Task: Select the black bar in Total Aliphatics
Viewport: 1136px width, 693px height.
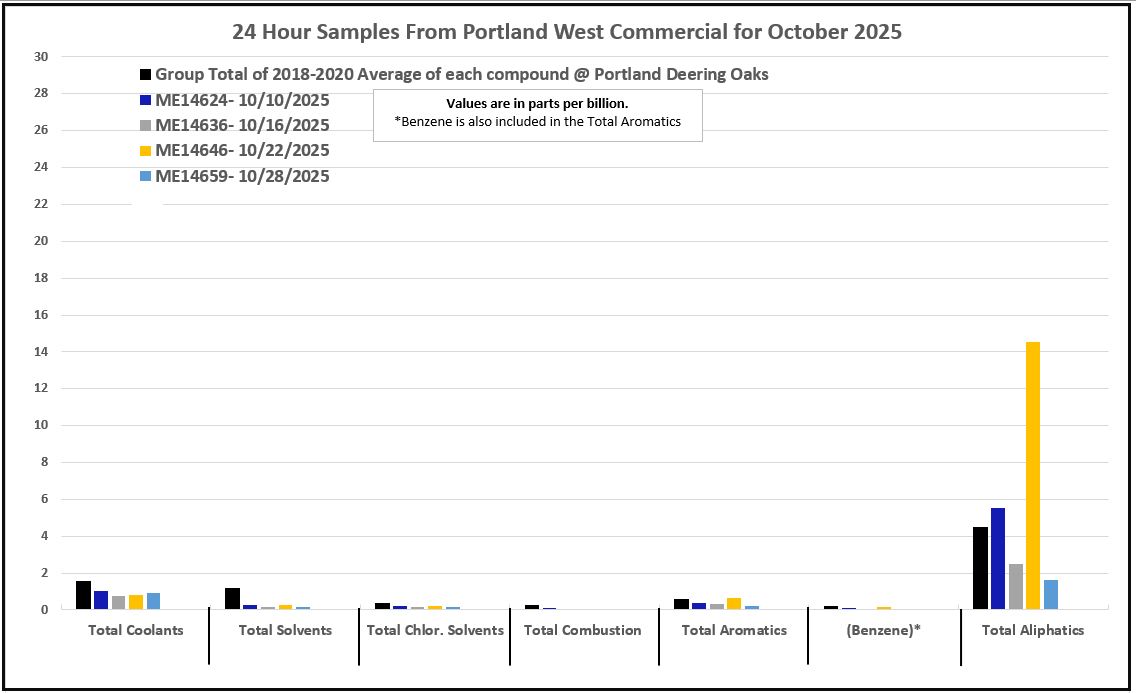Action: [x=980, y=567]
